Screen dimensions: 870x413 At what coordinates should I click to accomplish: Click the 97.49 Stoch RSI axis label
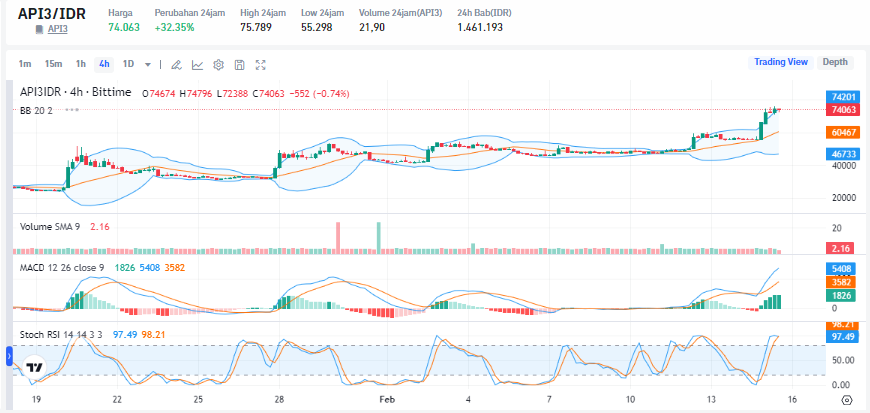click(x=840, y=337)
